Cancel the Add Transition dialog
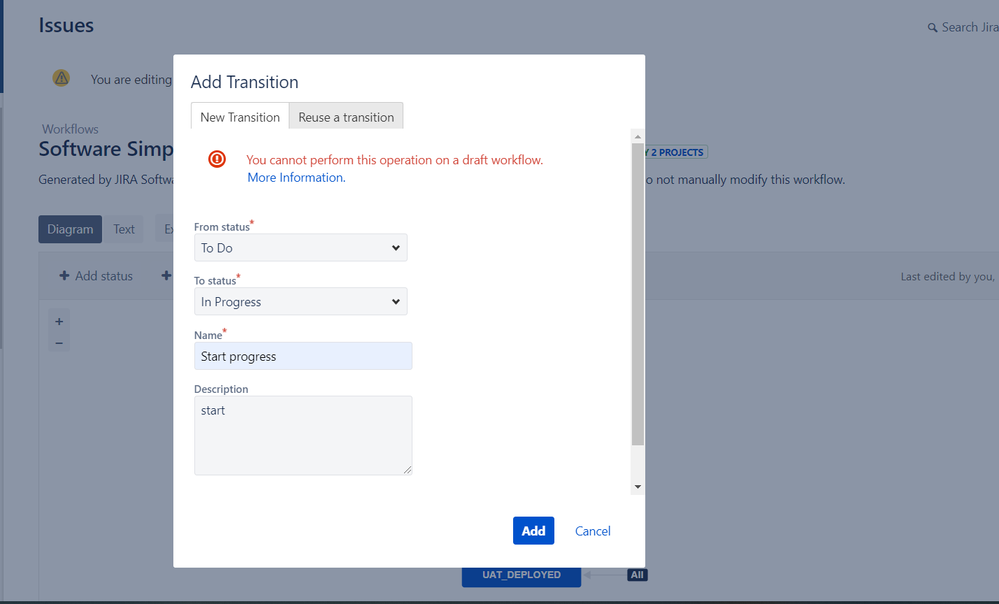Screen dimensions: 999x604 (x=592, y=530)
